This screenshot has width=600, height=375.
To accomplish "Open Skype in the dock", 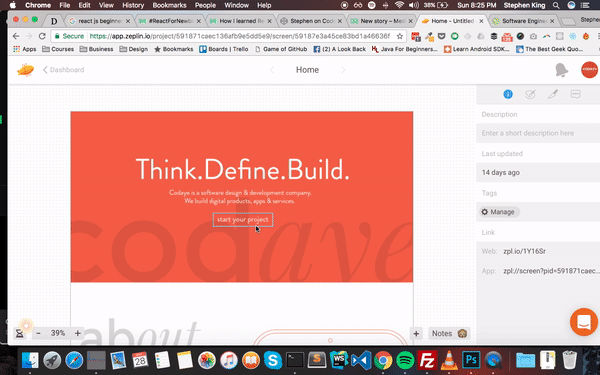I will point(273,360).
